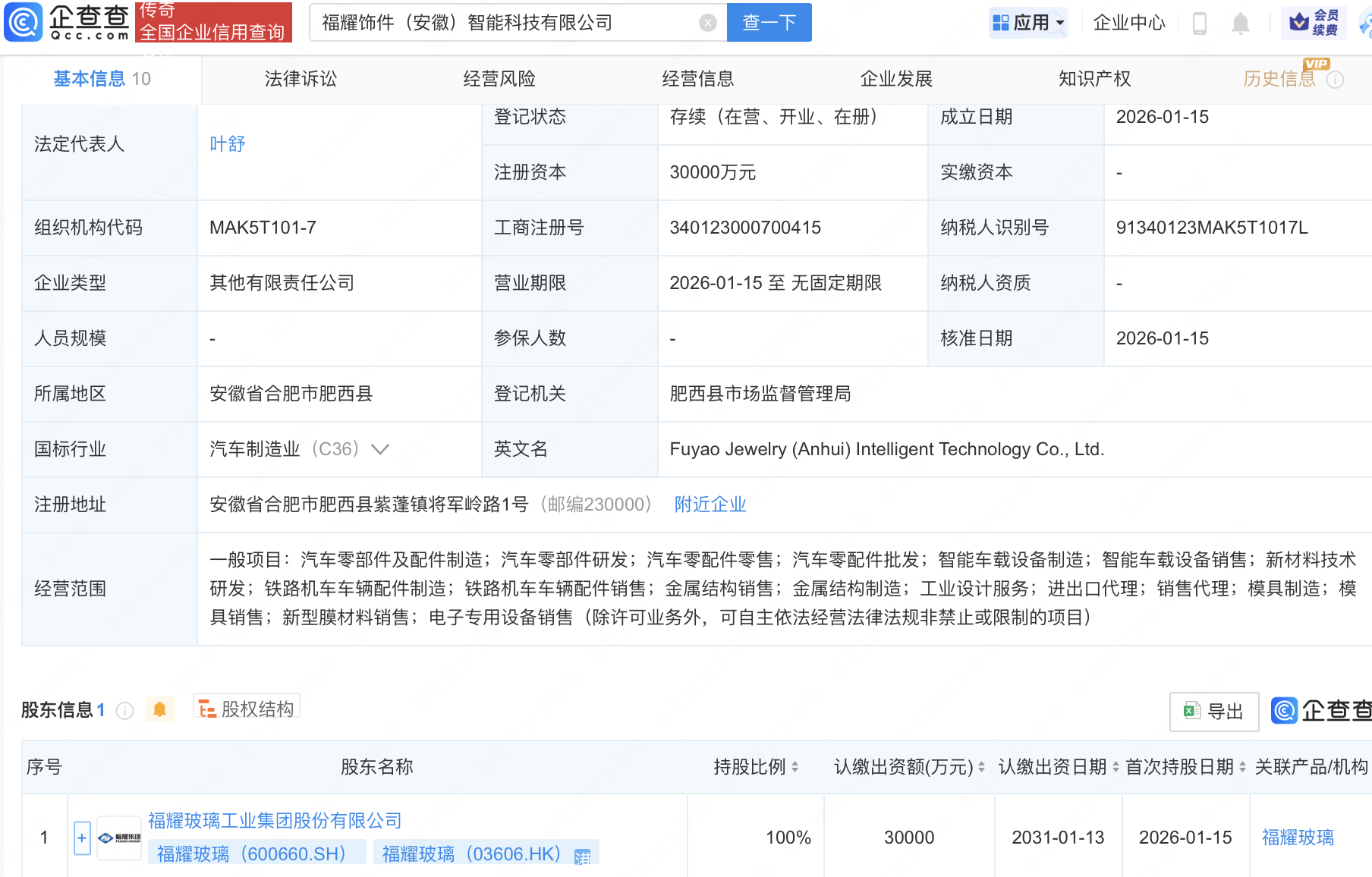Image resolution: width=1372 pixels, height=877 pixels.
Task: Open the 知识产权 tab
Action: coord(1094,78)
